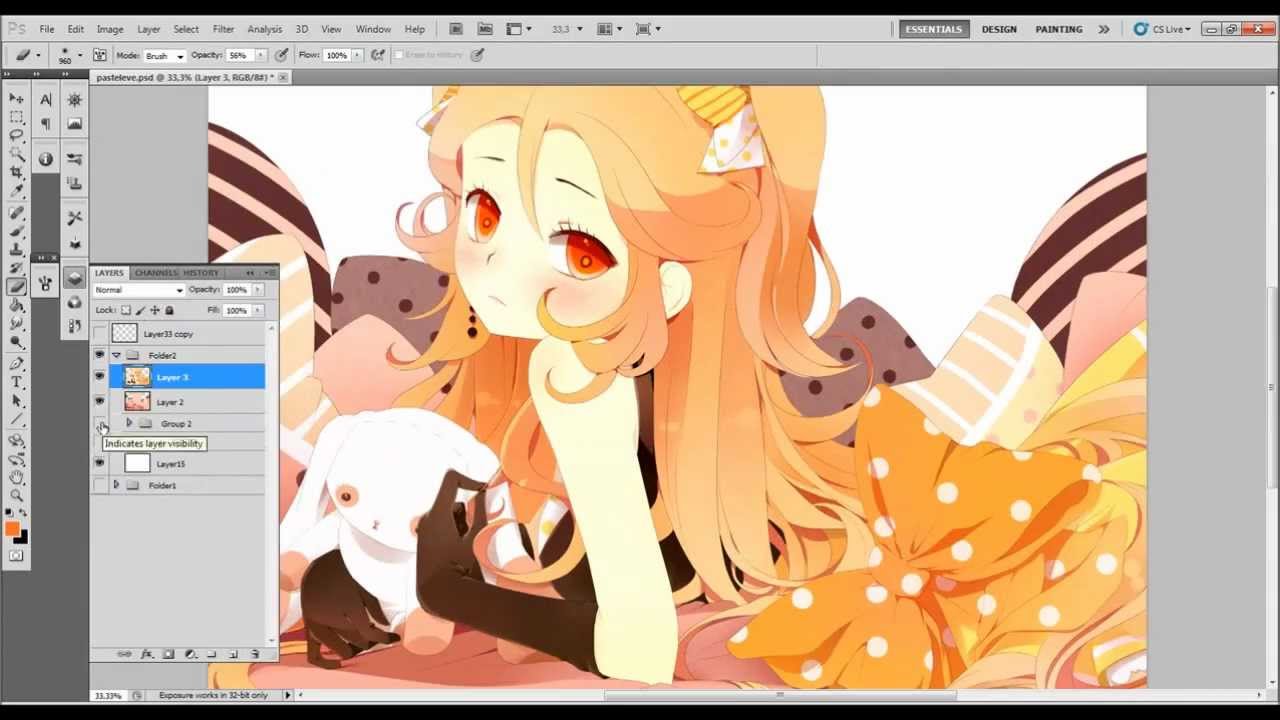Click the layer Opacity value field
The height and width of the screenshot is (720, 1280).
(237, 290)
